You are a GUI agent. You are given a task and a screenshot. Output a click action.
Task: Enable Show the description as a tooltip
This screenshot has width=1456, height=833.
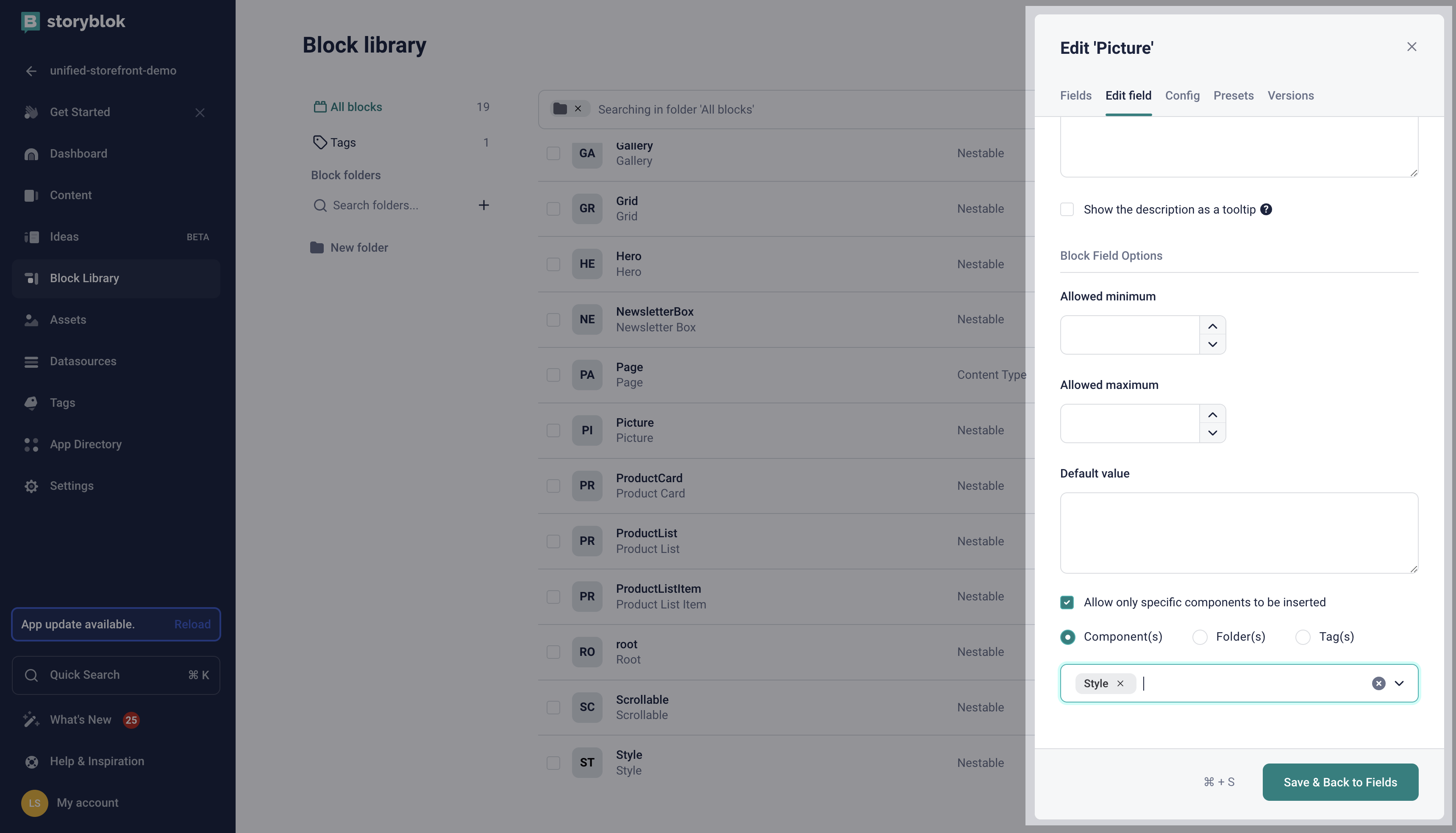(x=1067, y=209)
